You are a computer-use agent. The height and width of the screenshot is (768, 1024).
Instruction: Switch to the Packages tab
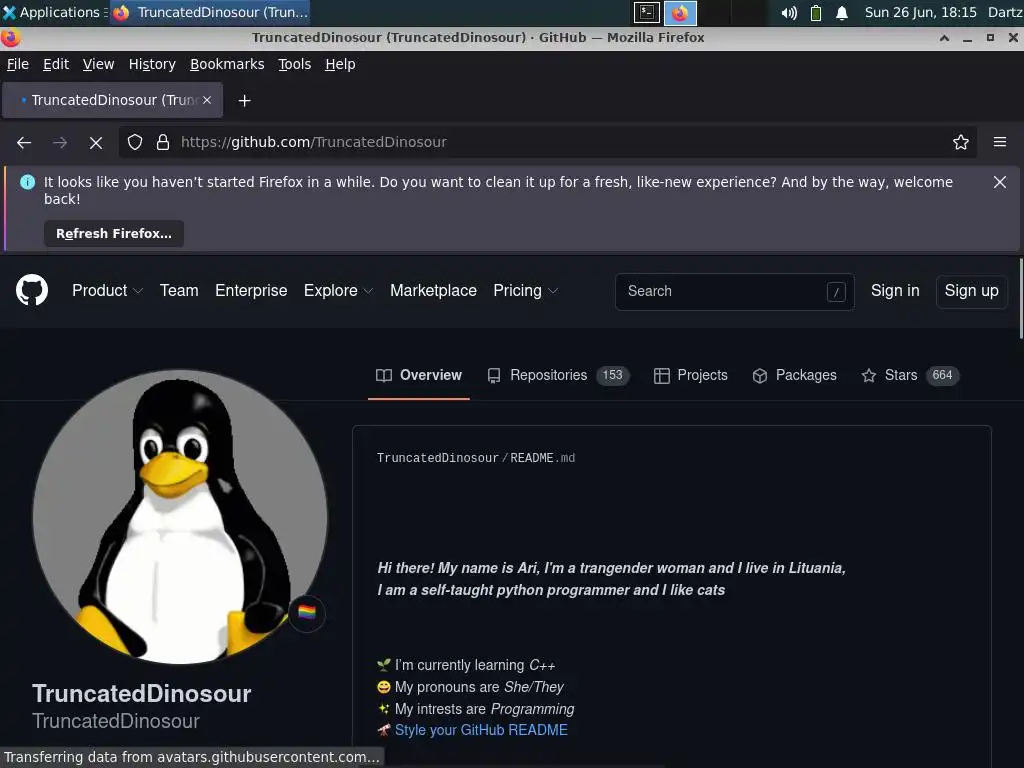(794, 375)
